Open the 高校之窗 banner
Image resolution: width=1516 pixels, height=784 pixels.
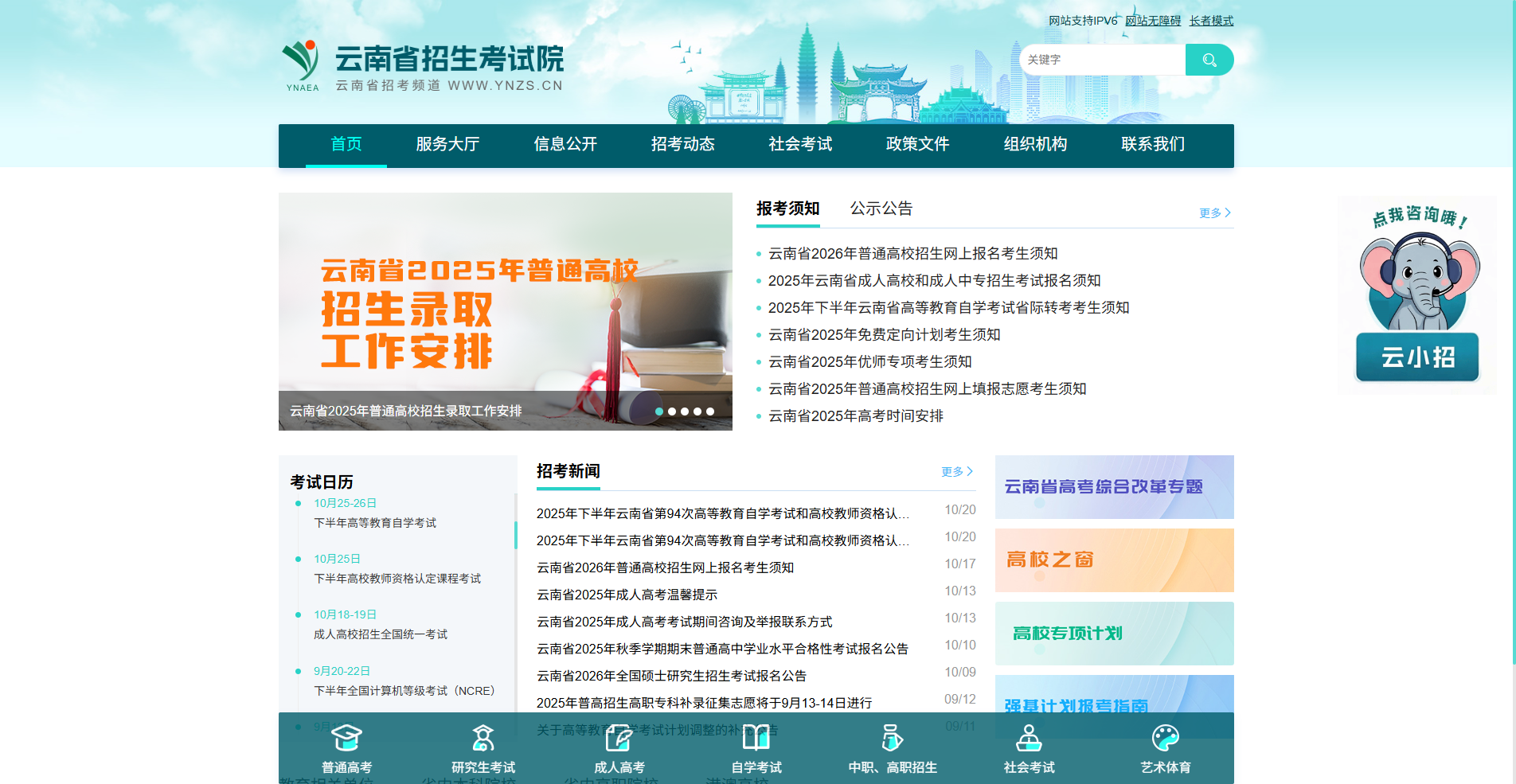click(x=1113, y=560)
